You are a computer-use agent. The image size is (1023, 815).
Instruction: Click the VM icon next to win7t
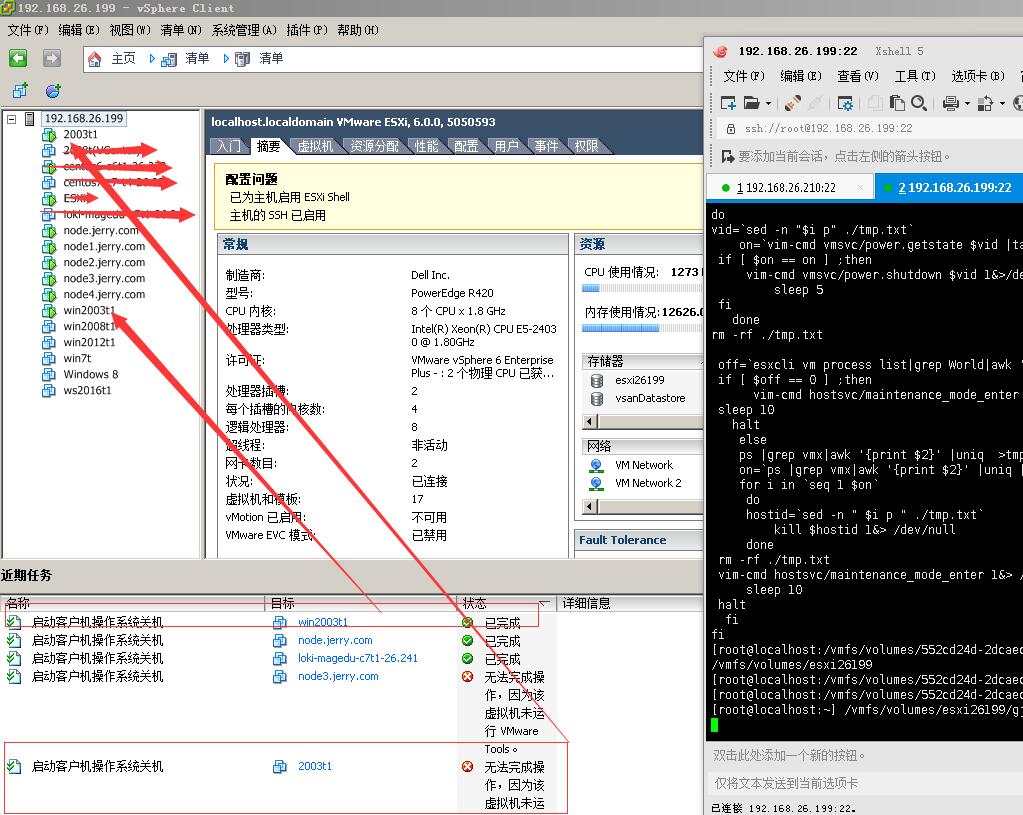click(x=49, y=358)
